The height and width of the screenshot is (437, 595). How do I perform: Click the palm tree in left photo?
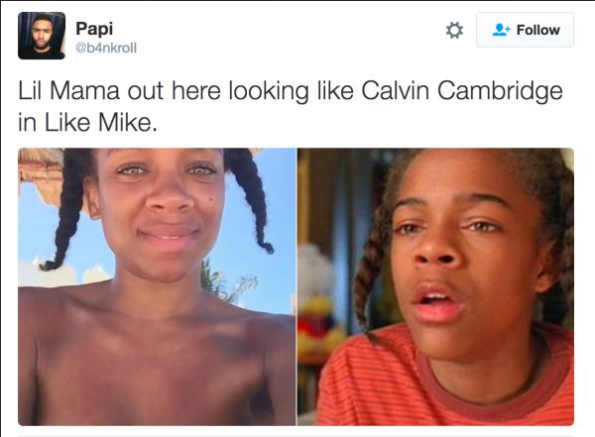[x=228, y=283]
